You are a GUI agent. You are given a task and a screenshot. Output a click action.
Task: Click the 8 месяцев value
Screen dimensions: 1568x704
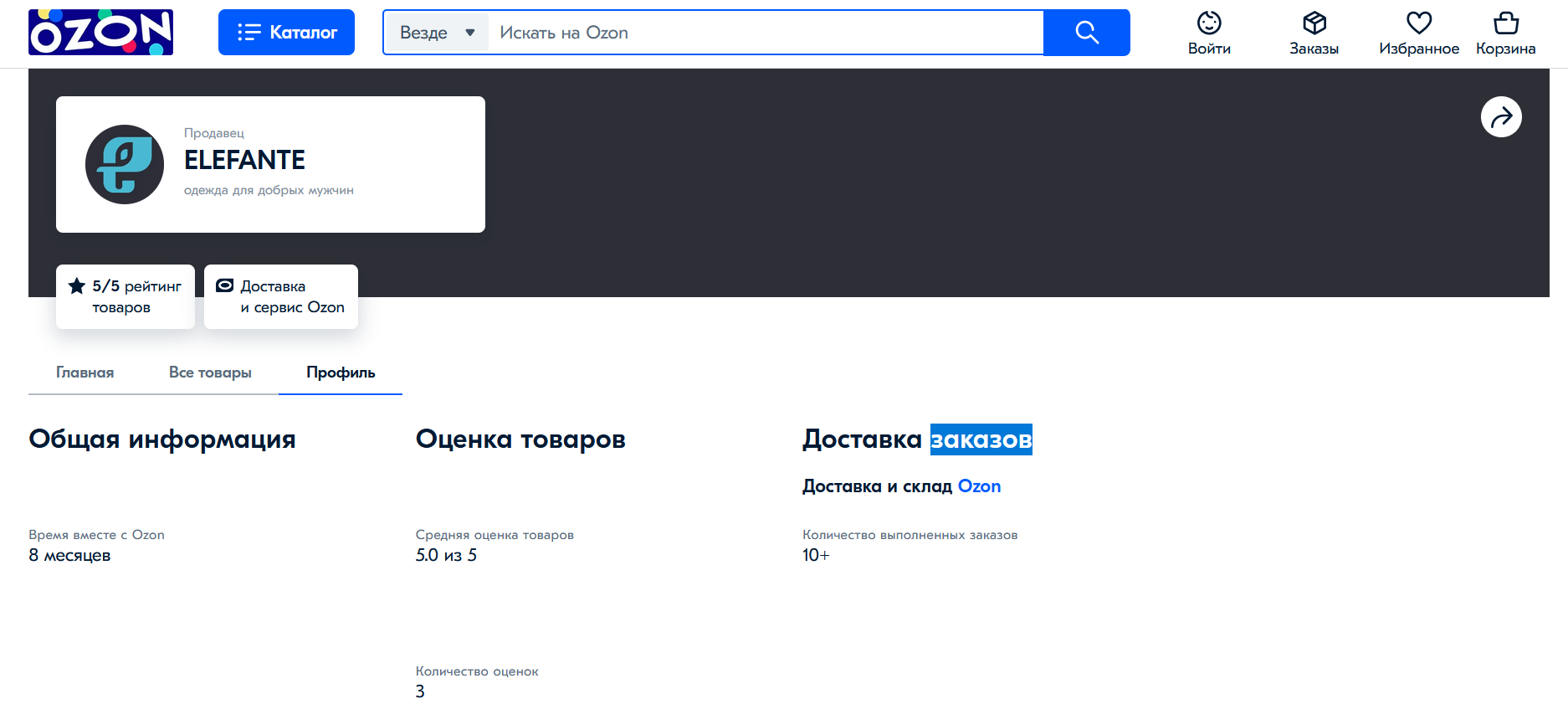point(69,555)
